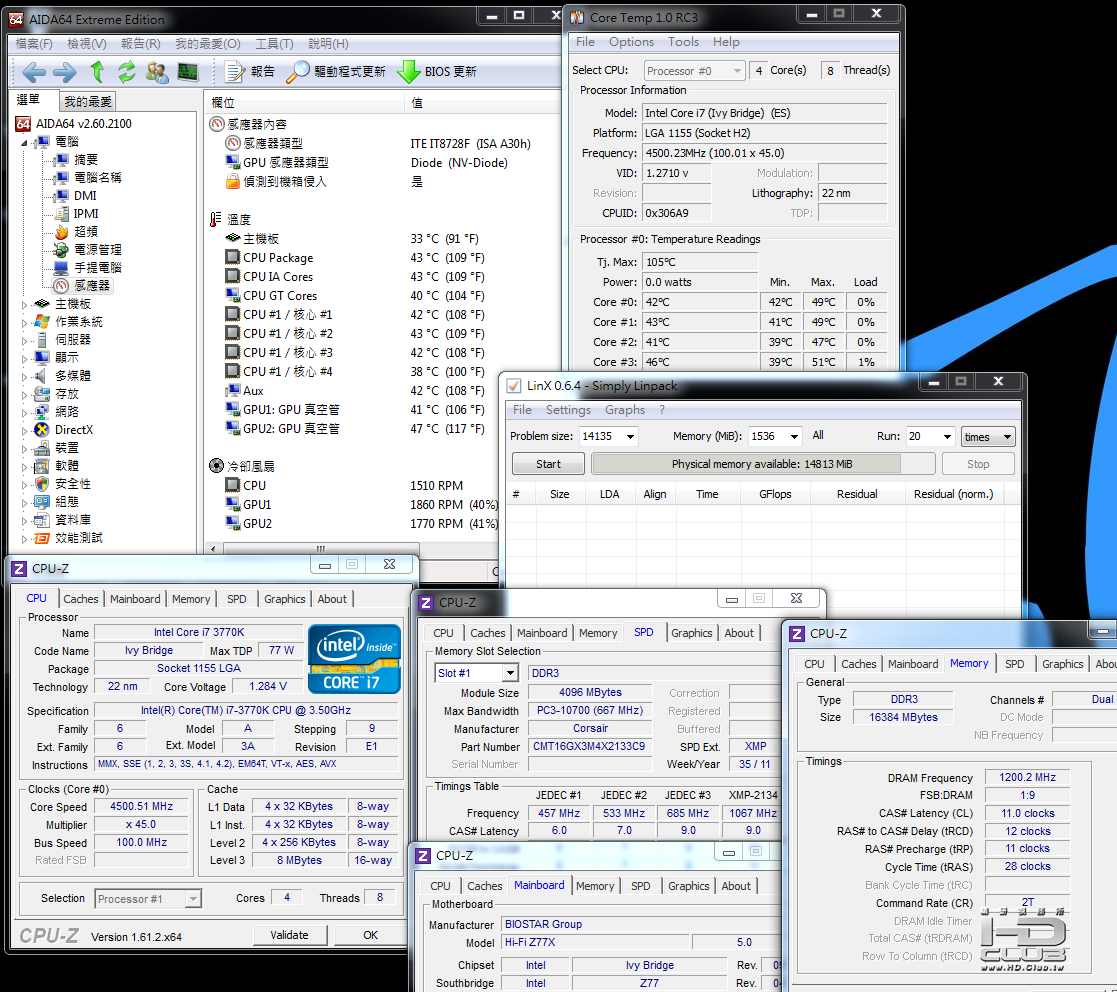The width and height of the screenshot is (1117, 992).
Task: Open the LinX 'times' dropdown
Action: pos(1006,437)
